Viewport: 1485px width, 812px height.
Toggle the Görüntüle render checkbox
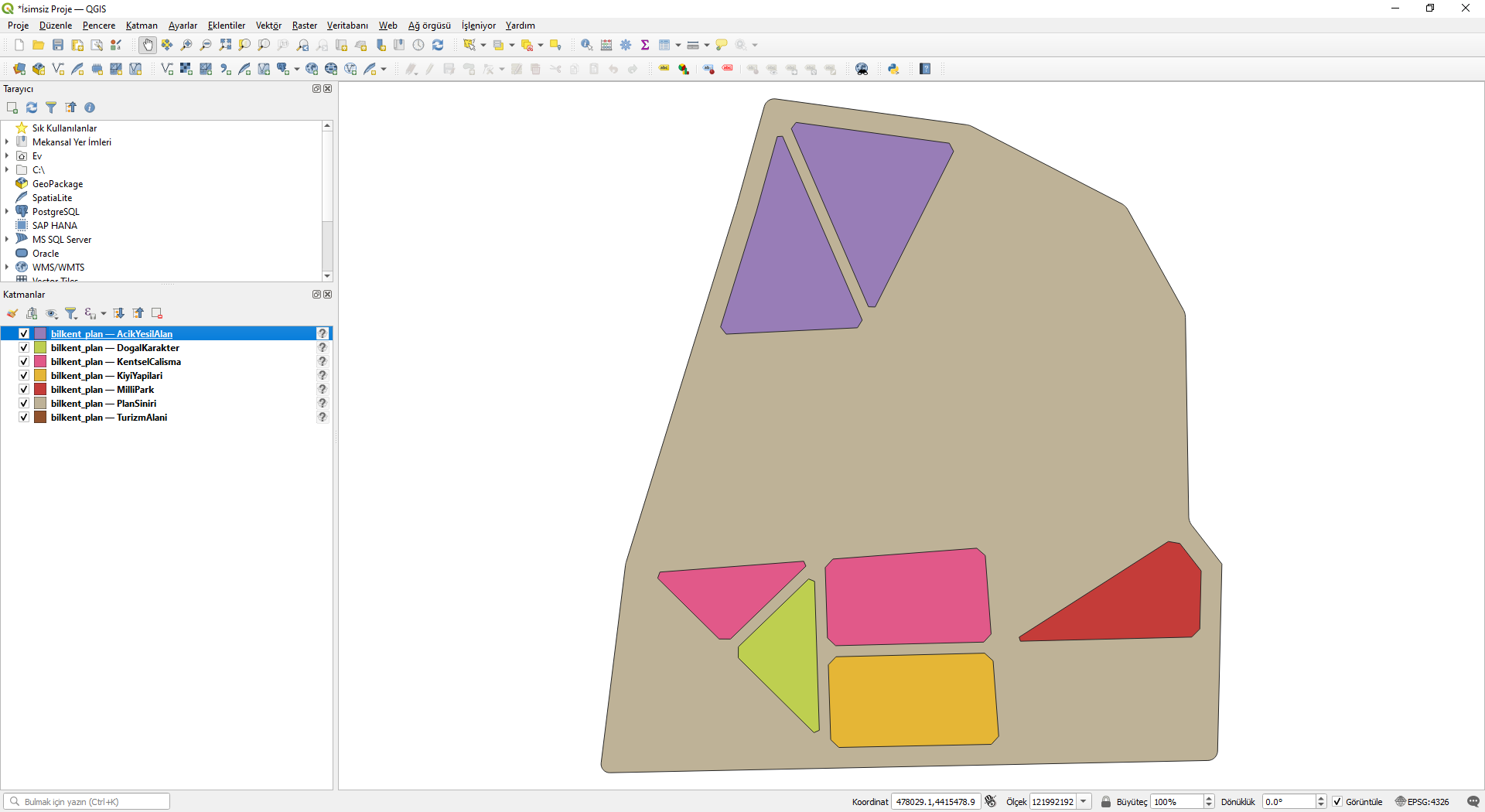click(1337, 802)
